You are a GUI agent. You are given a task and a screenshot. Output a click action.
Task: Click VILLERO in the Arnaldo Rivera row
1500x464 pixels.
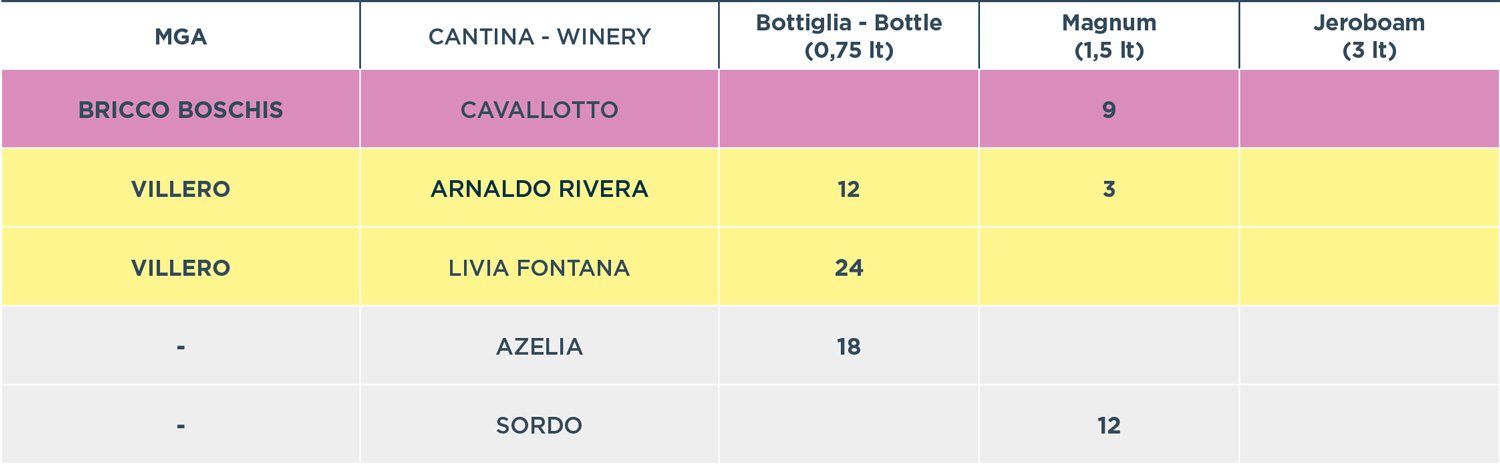pyautogui.click(x=180, y=189)
